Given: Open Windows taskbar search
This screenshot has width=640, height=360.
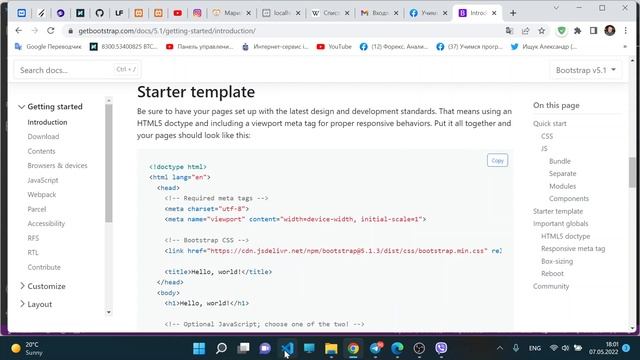Looking at the screenshot, I should pos(221,348).
